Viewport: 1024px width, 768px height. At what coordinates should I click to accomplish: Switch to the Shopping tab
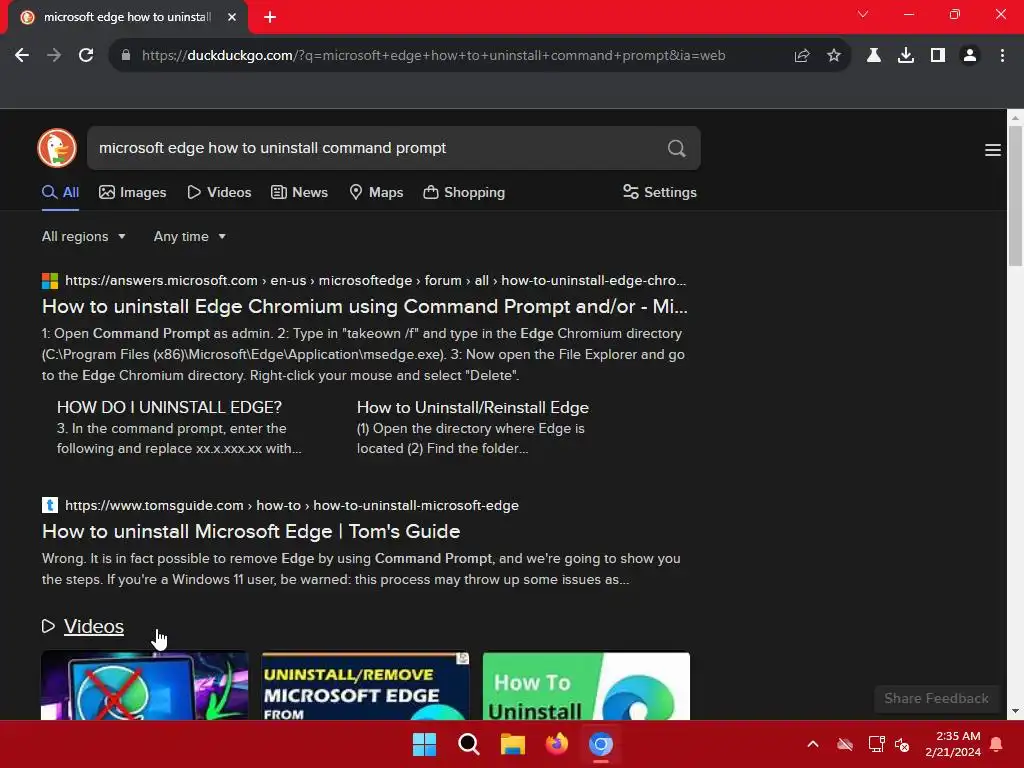click(x=464, y=193)
